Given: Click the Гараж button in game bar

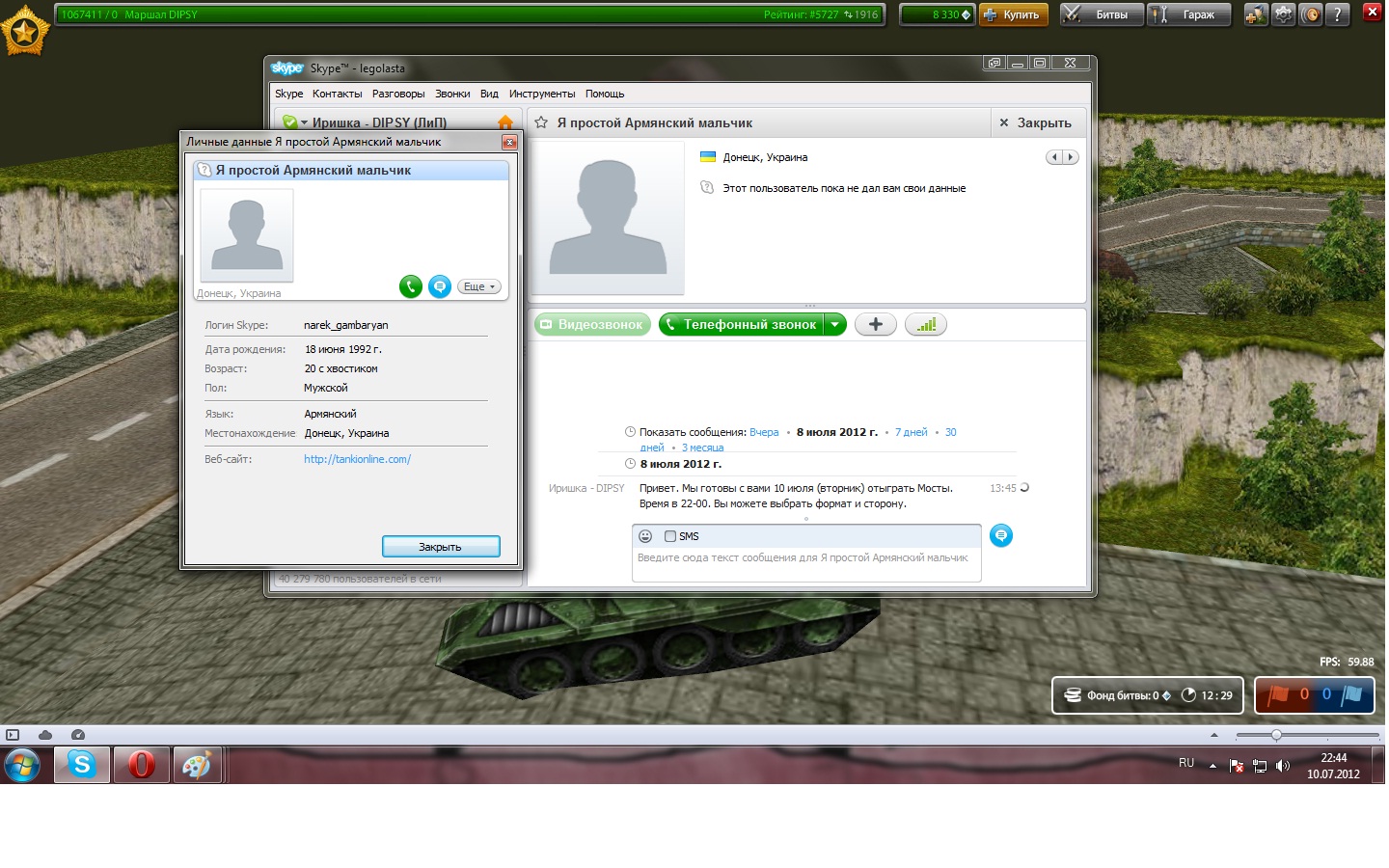Looking at the screenshot, I should (x=1189, y=14).
